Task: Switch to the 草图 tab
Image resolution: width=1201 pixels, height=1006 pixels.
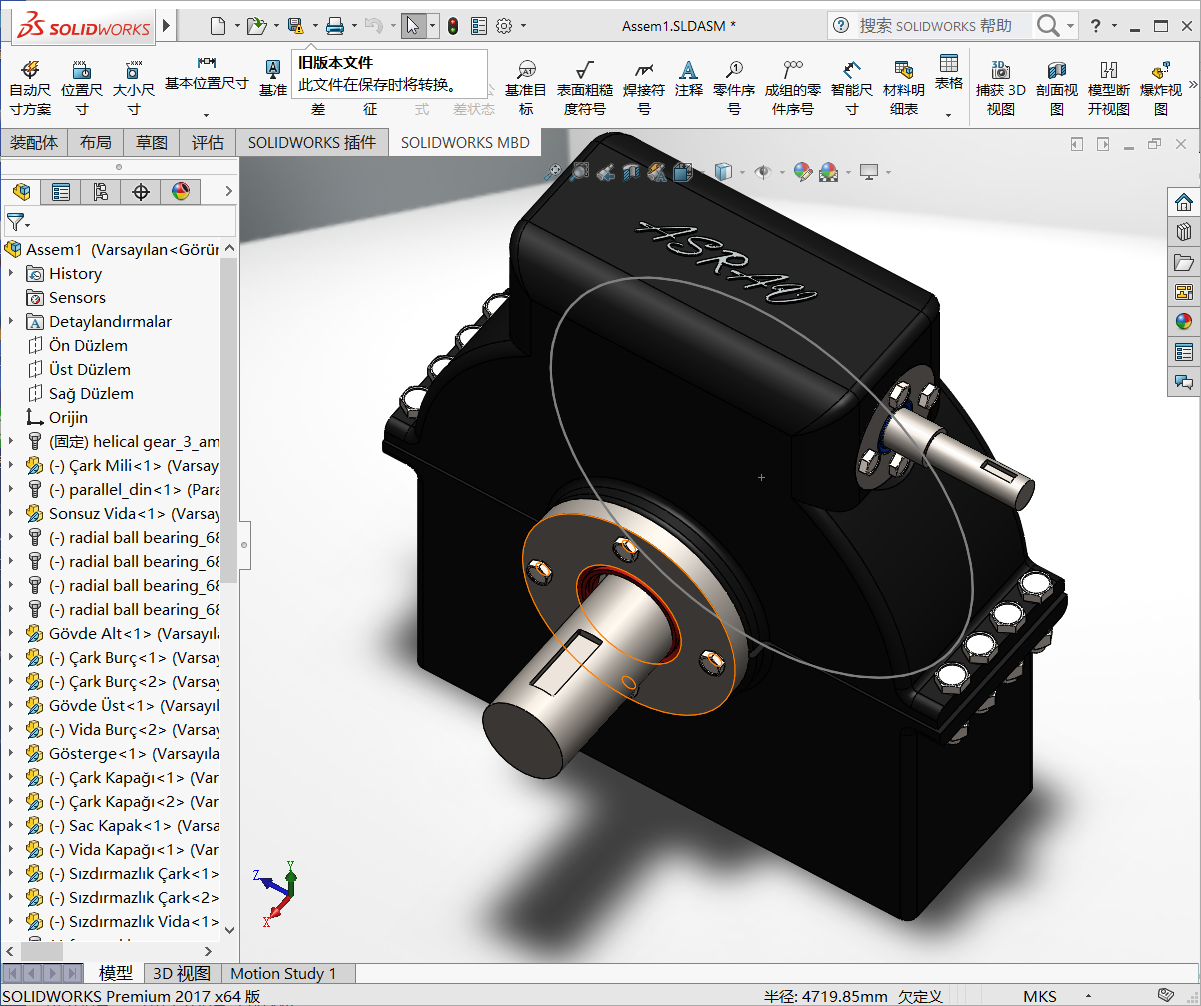Action: click(x=152, y=142)
